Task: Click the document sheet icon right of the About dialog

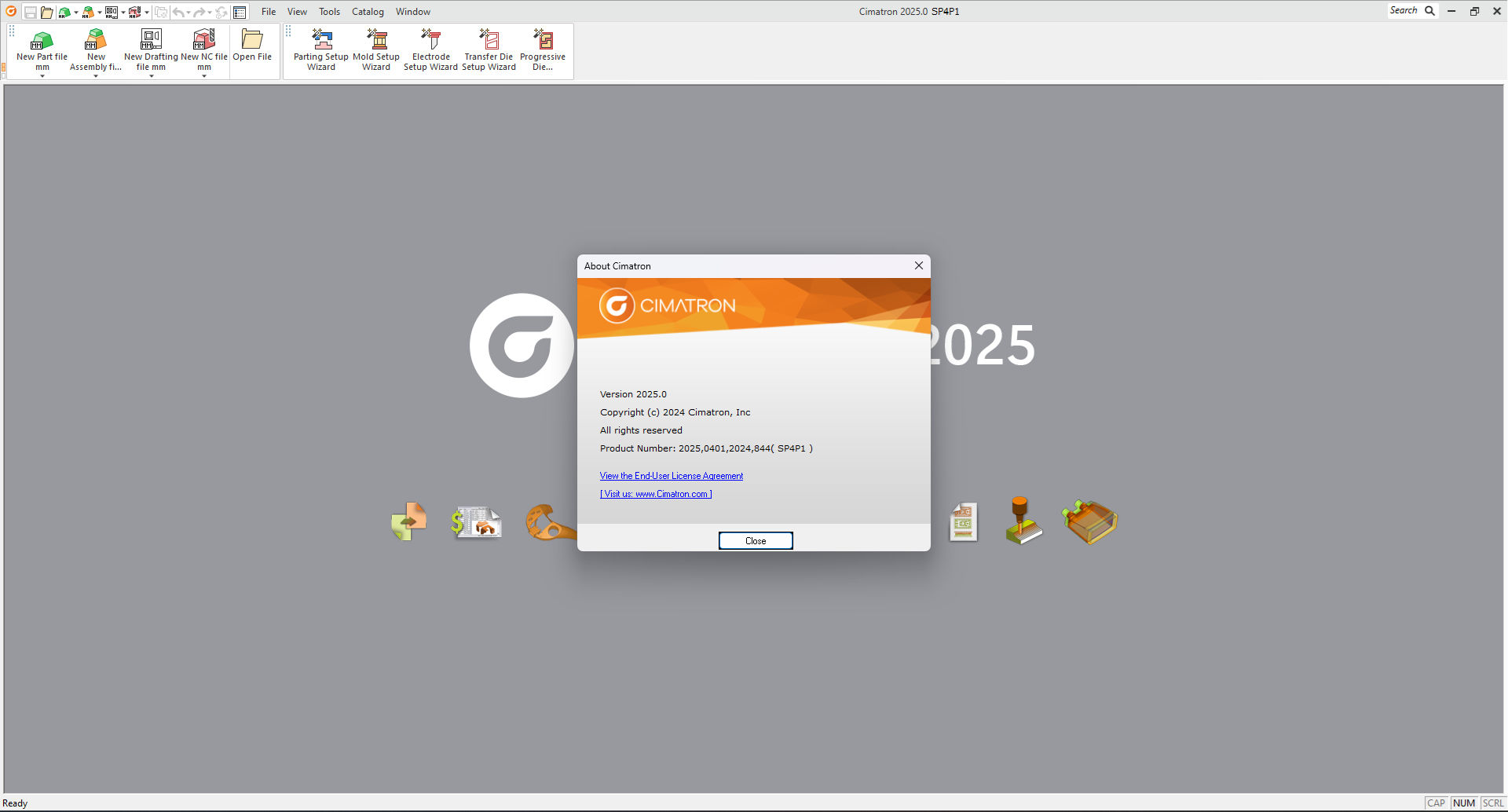Action: 963,522
